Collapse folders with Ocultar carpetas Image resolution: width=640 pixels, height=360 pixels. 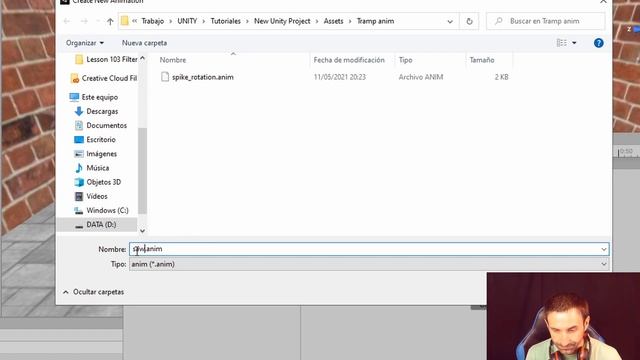click(94, 292)
